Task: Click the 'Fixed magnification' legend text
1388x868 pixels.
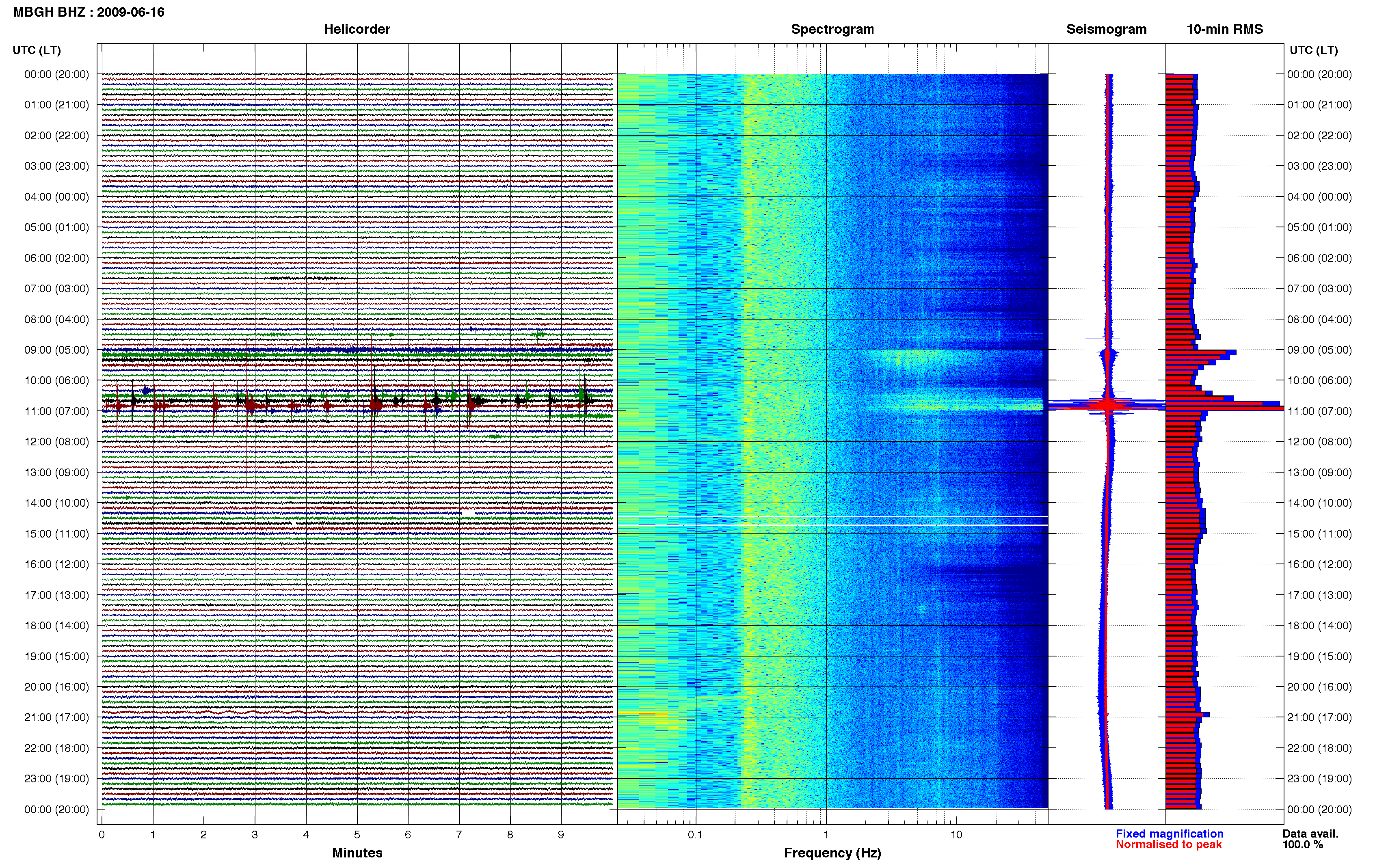Action: [x=1169, y=833]
